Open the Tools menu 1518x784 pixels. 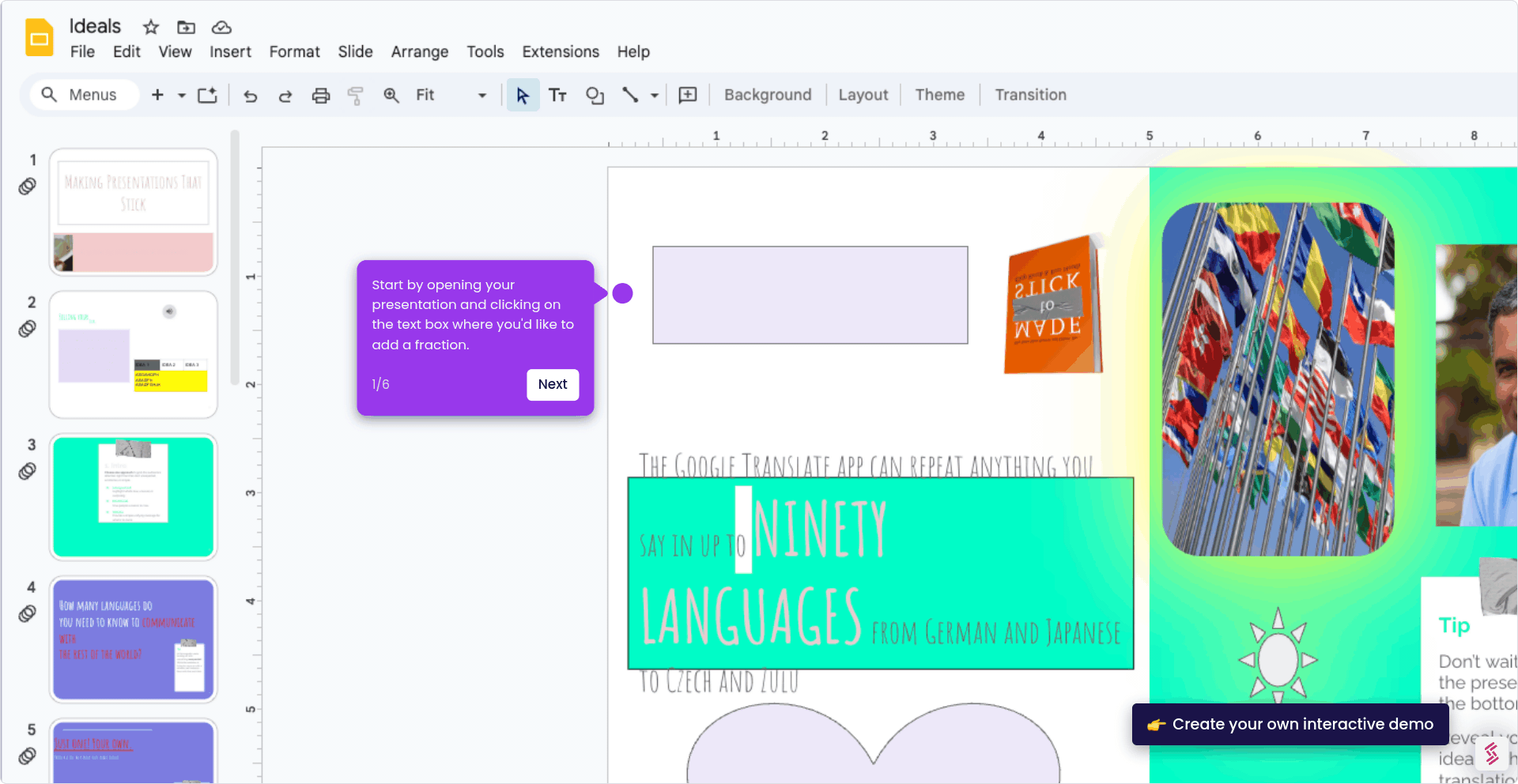click(485, 51)
